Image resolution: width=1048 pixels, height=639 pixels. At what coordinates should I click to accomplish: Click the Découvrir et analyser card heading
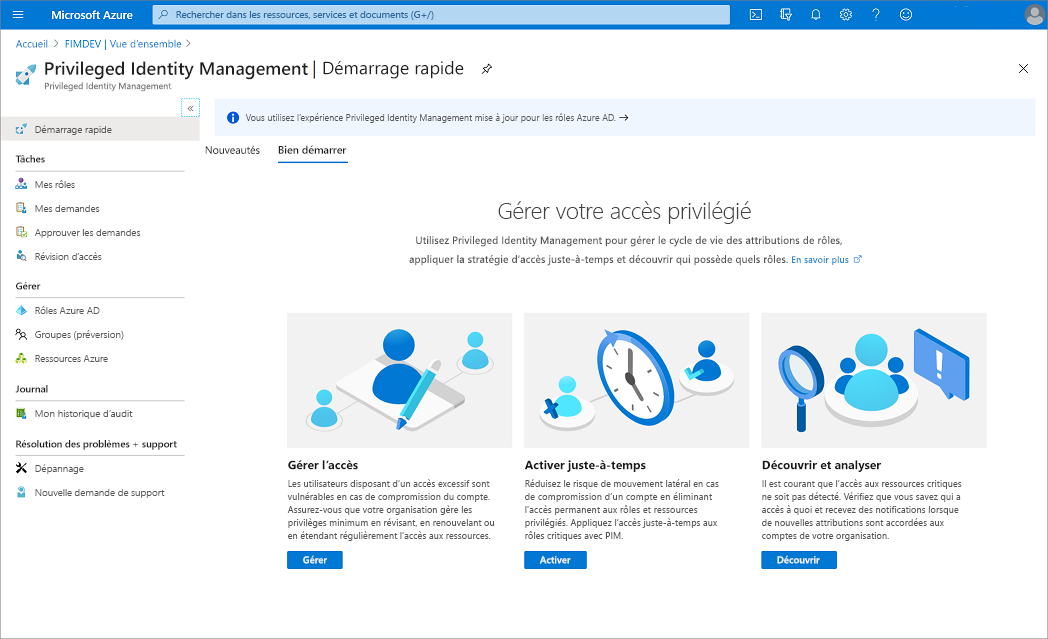pos(821,465)
